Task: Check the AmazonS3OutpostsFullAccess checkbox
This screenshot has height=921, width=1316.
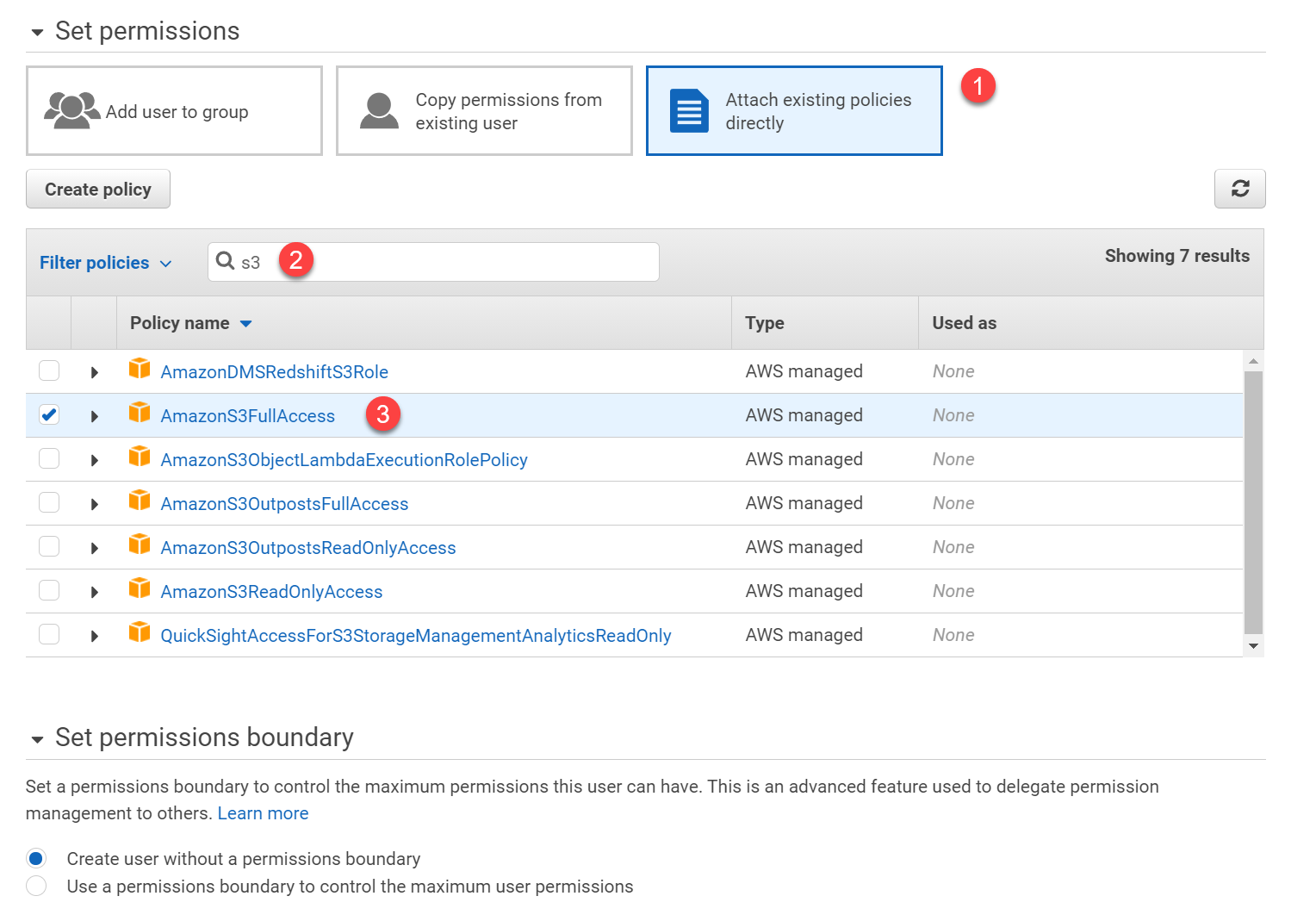Action: coord(49,502)
